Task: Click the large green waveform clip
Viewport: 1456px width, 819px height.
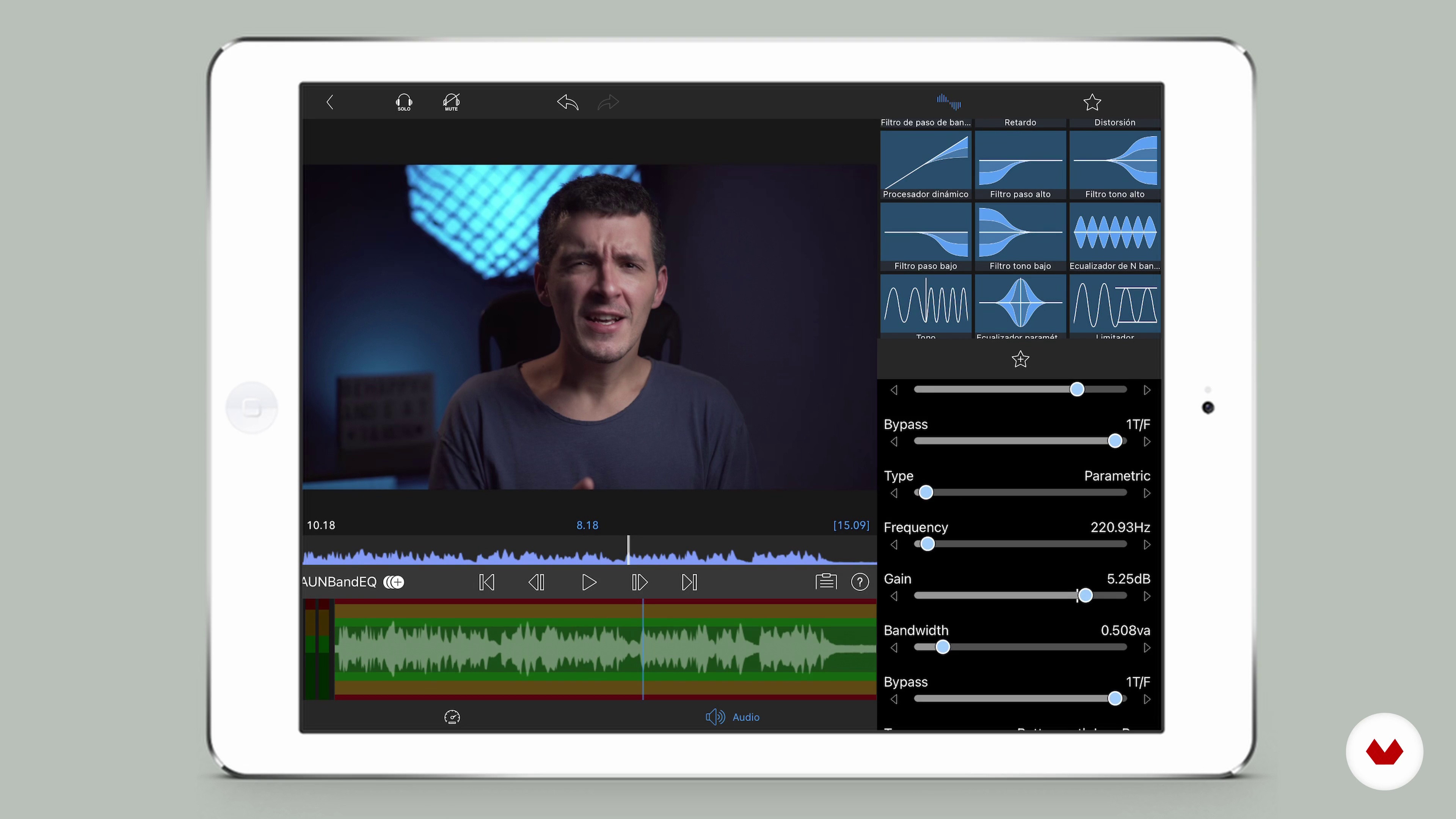Action: pos(606,650)
